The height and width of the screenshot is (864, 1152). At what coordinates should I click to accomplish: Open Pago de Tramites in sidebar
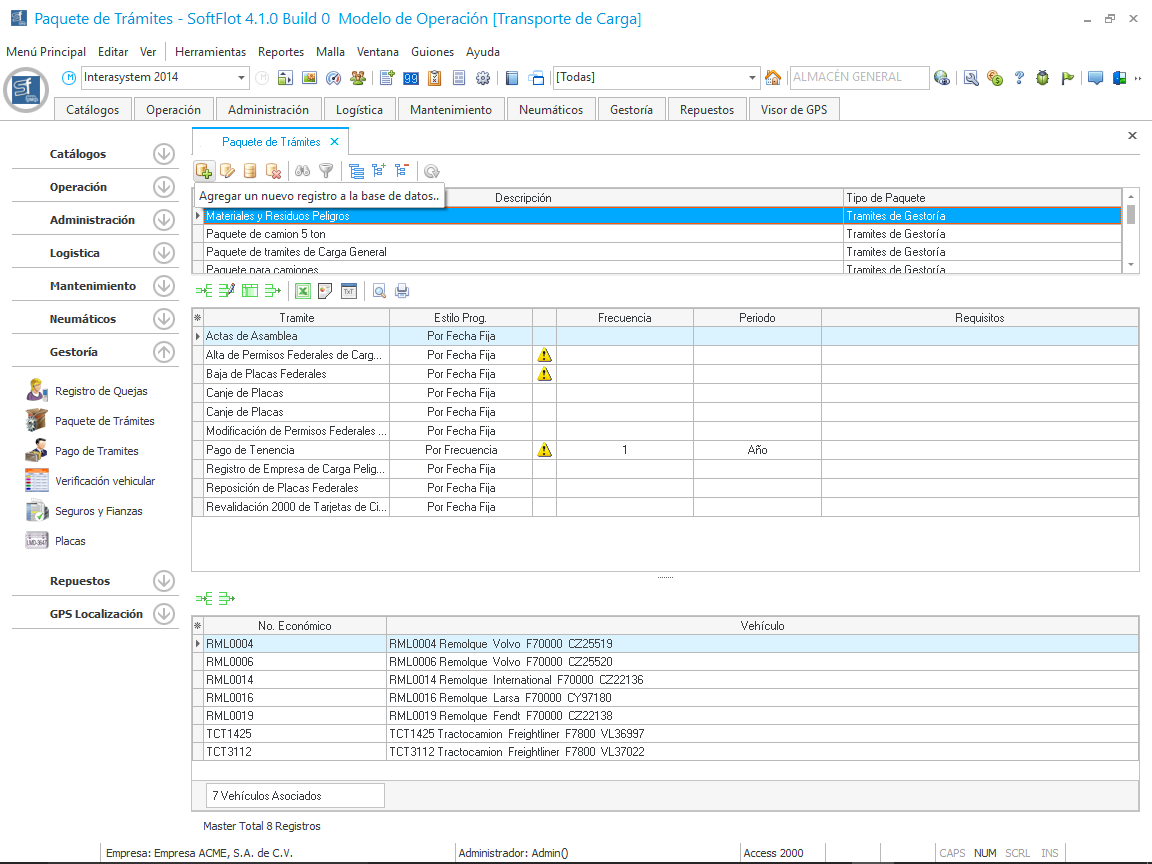coord(96,451)
